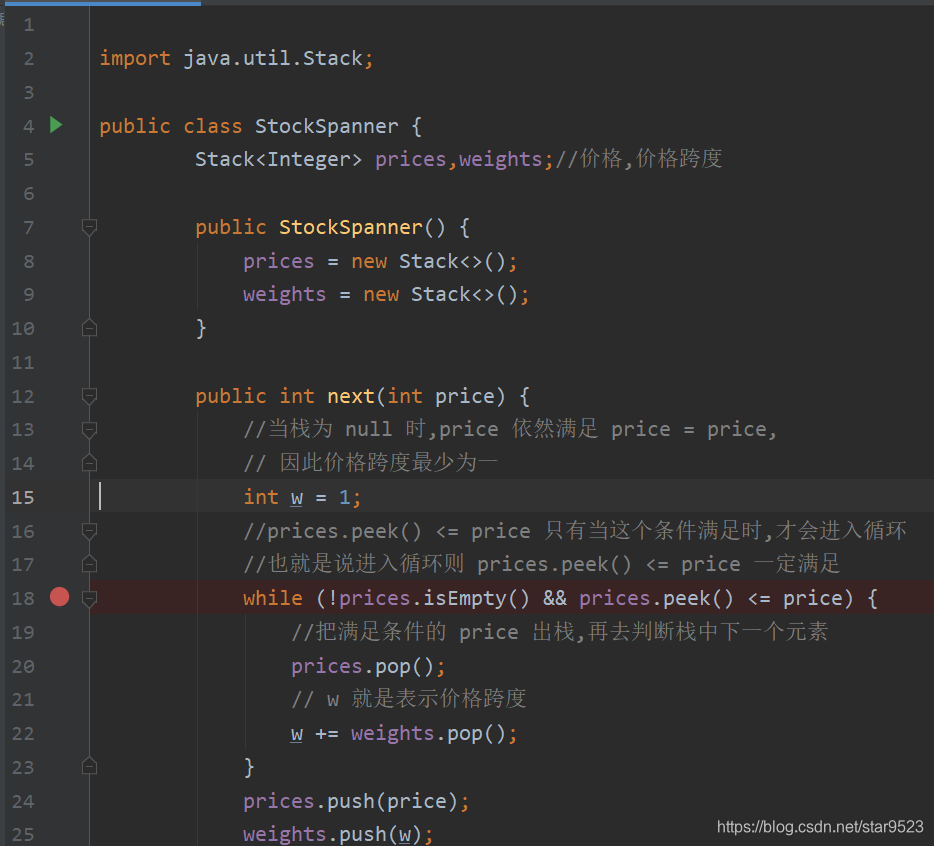Click fold end marker on line 17
The width and height of the screenshot is (934, 846).
(x=89, y=564)
